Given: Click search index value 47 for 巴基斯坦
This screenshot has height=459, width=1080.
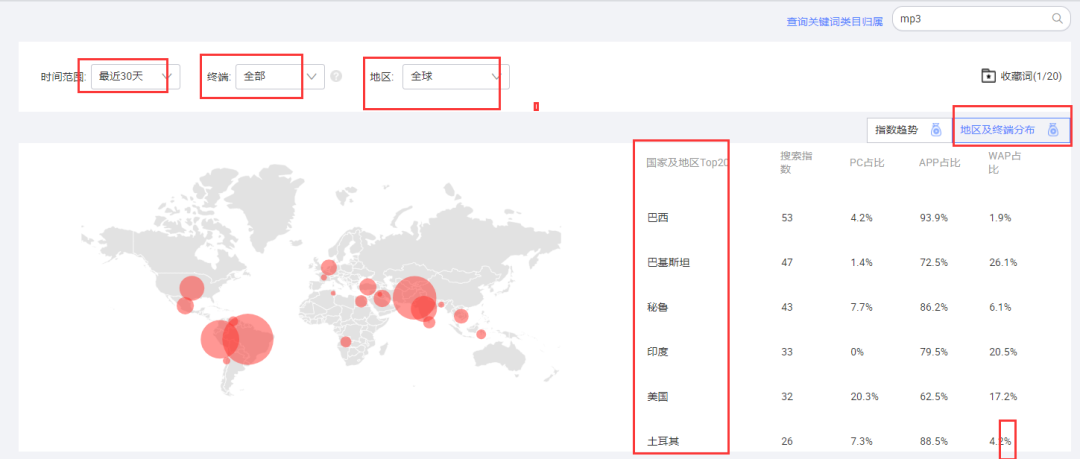Looking at the screenshot, I should [x=787, y=263].
